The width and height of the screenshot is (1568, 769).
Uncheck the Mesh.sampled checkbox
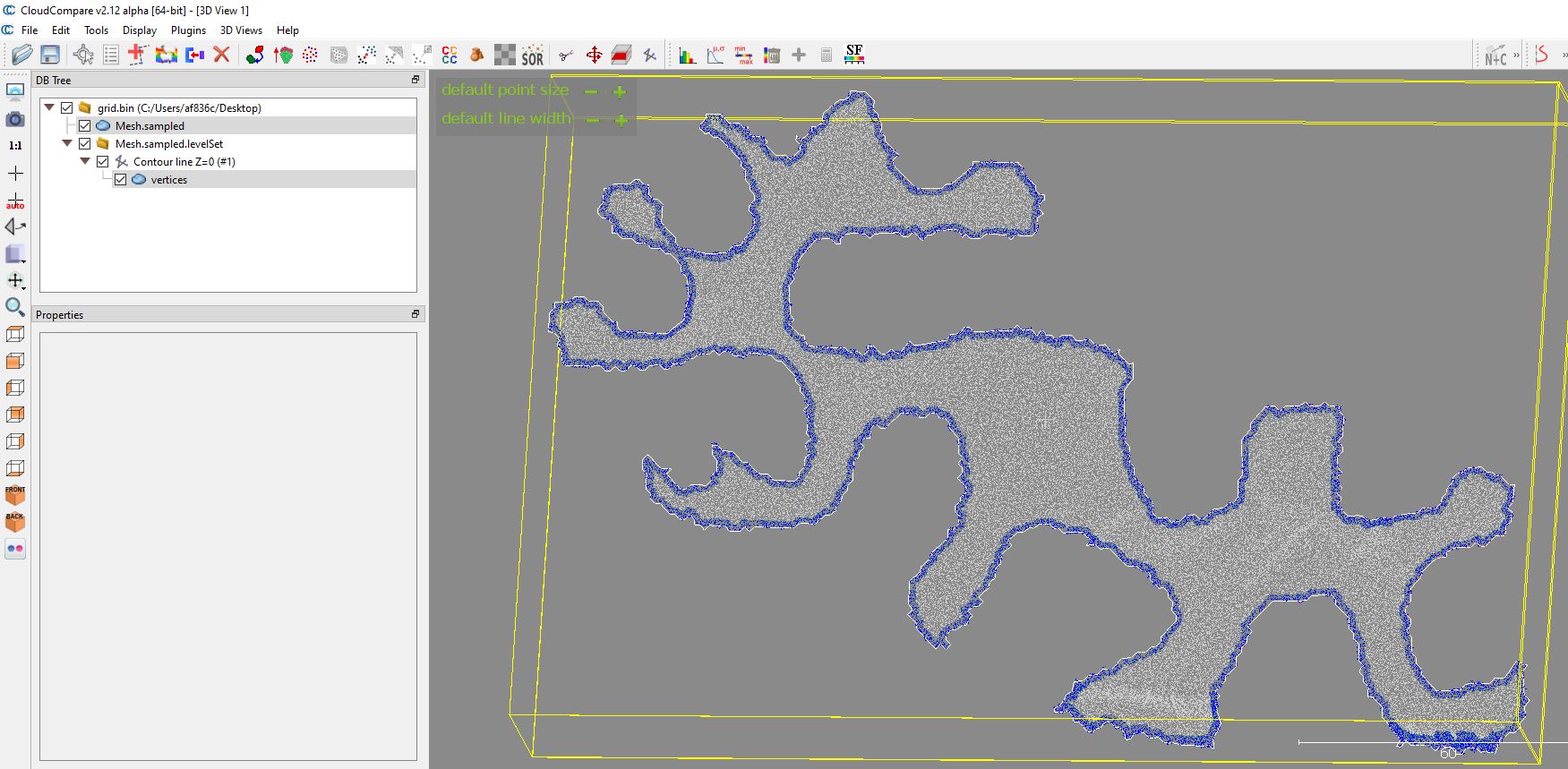coord(85,126)
